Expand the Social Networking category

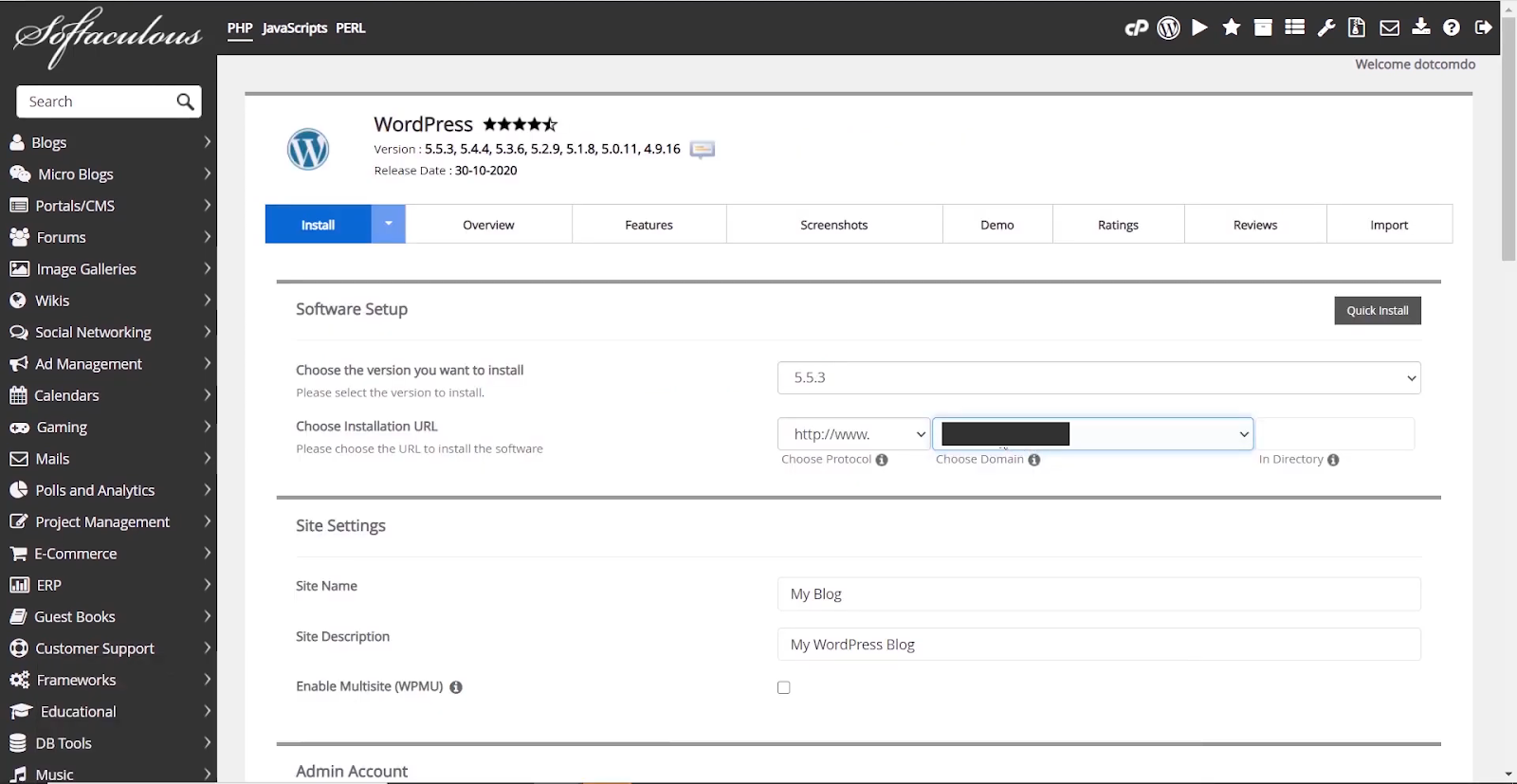pos(207,332)
